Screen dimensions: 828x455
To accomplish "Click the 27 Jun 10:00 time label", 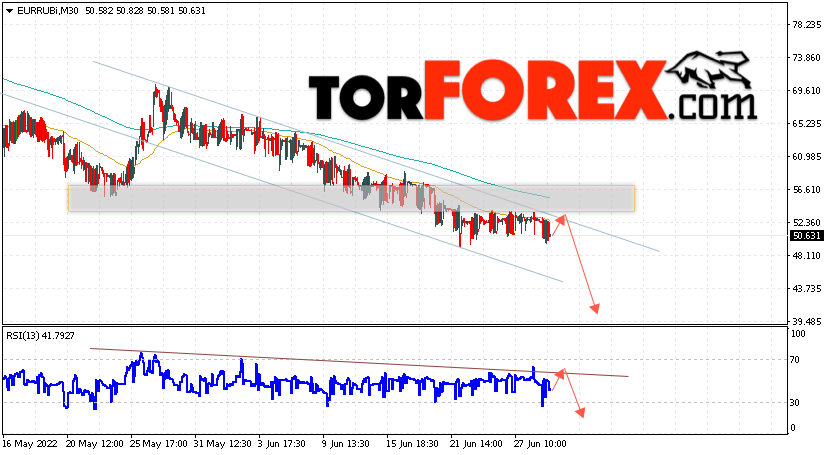I will (541, 444).
